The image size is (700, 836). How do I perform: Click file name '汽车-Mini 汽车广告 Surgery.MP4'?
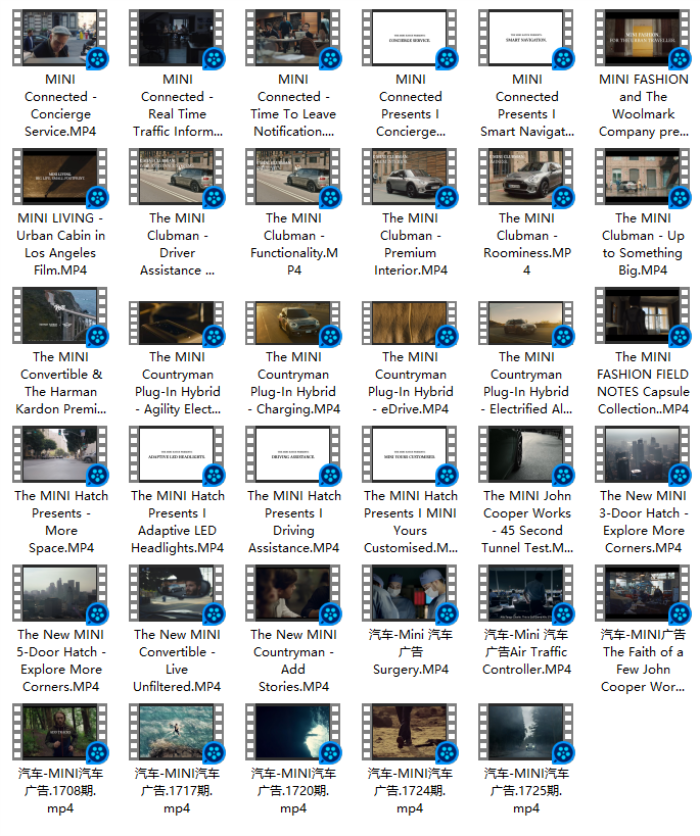pos(411,652)
